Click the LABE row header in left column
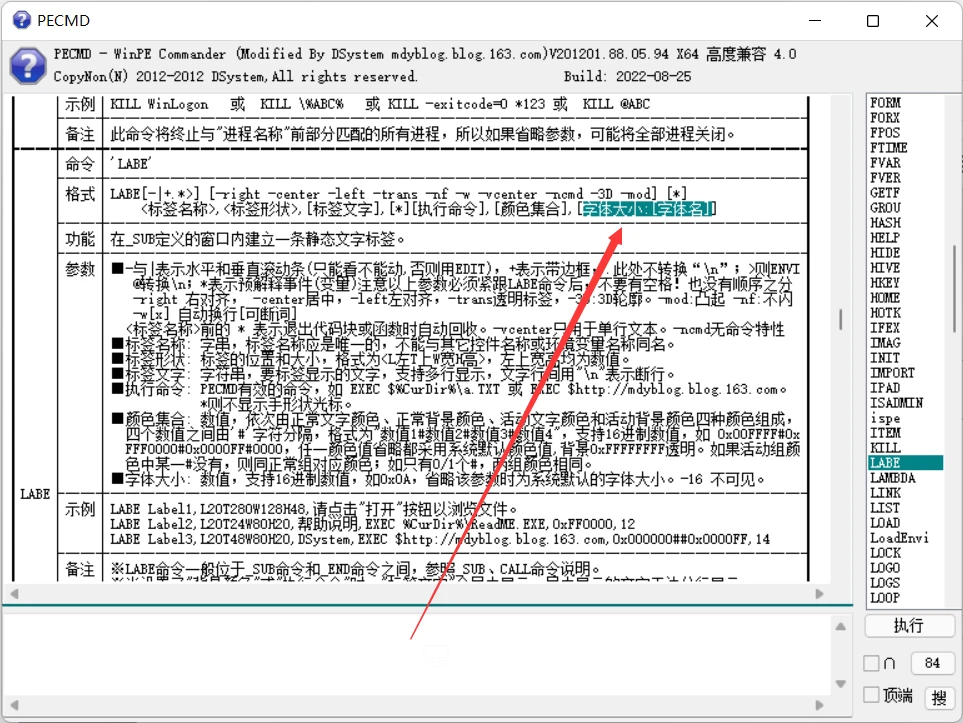Image resolution: width=963 pixels, height=723 pixels. click(35, 494)
